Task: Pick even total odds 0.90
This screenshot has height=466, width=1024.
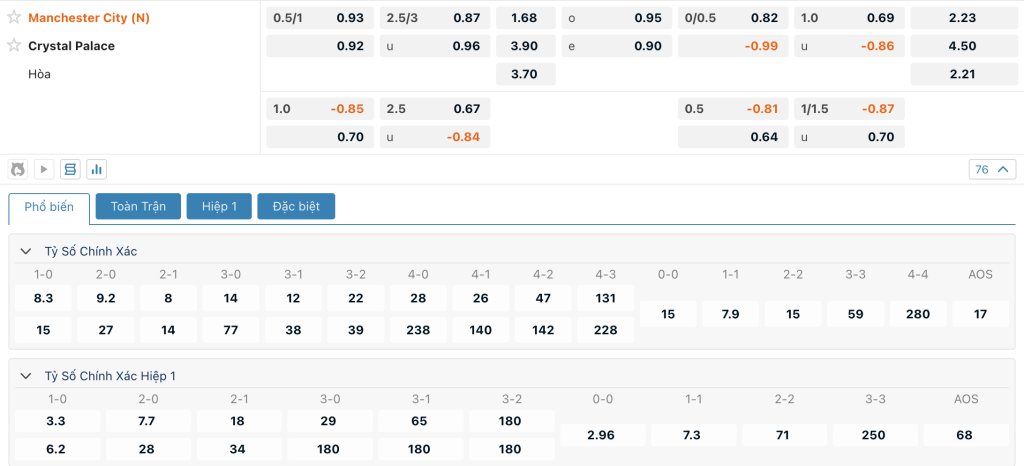Action: click(616, 46)
